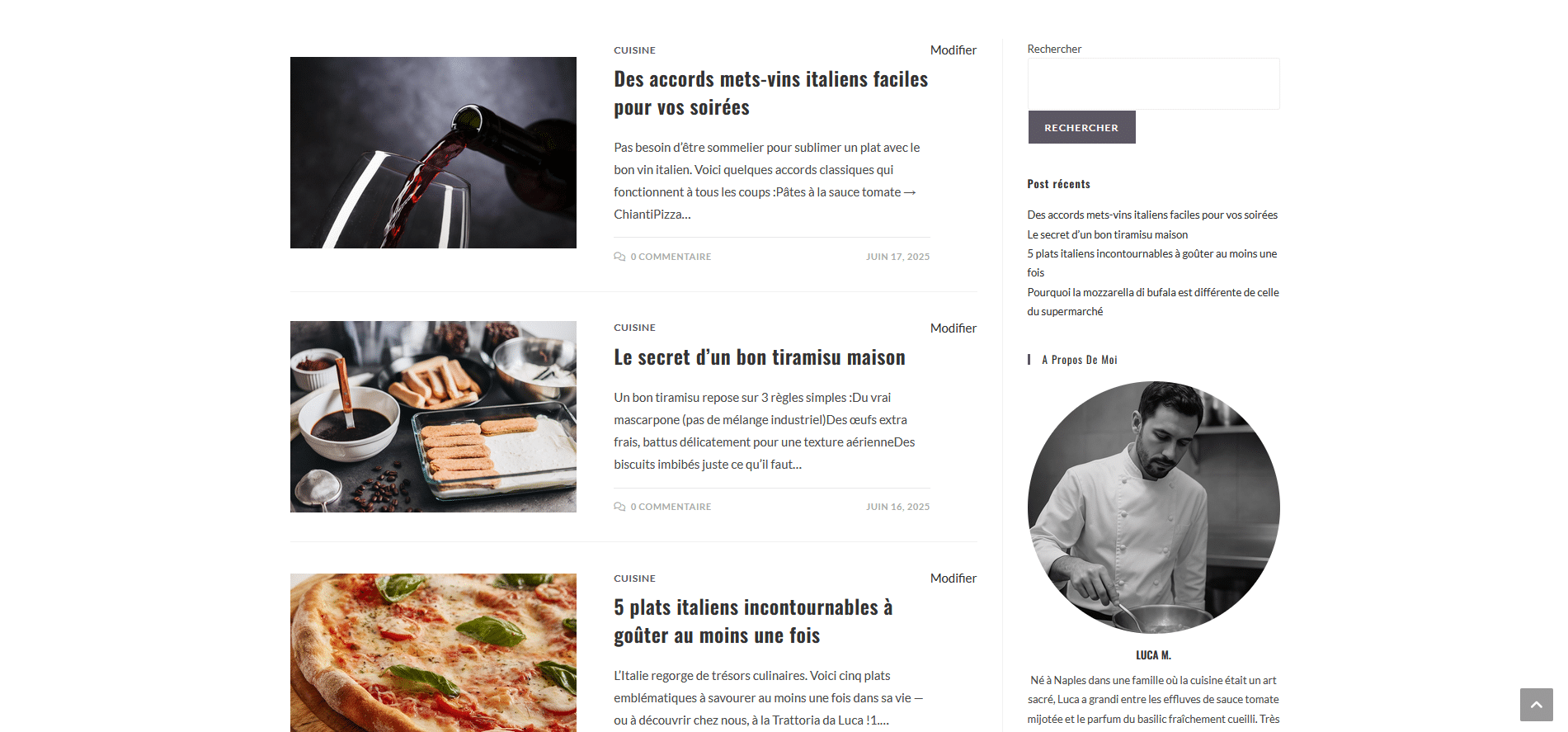The width and height of the screenshot is (1568, 732).
Task: Click Modifier link for wine pairing post
Action: pos(953,50)
